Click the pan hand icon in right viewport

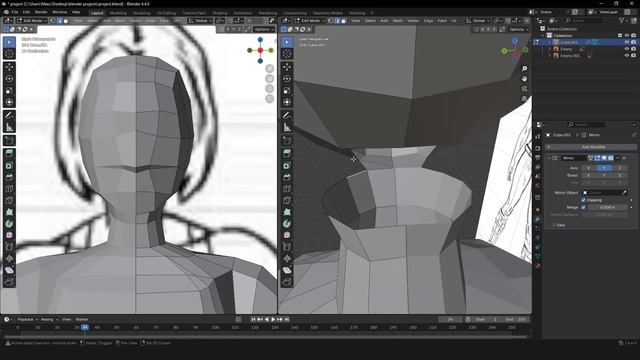pos(524,78)
